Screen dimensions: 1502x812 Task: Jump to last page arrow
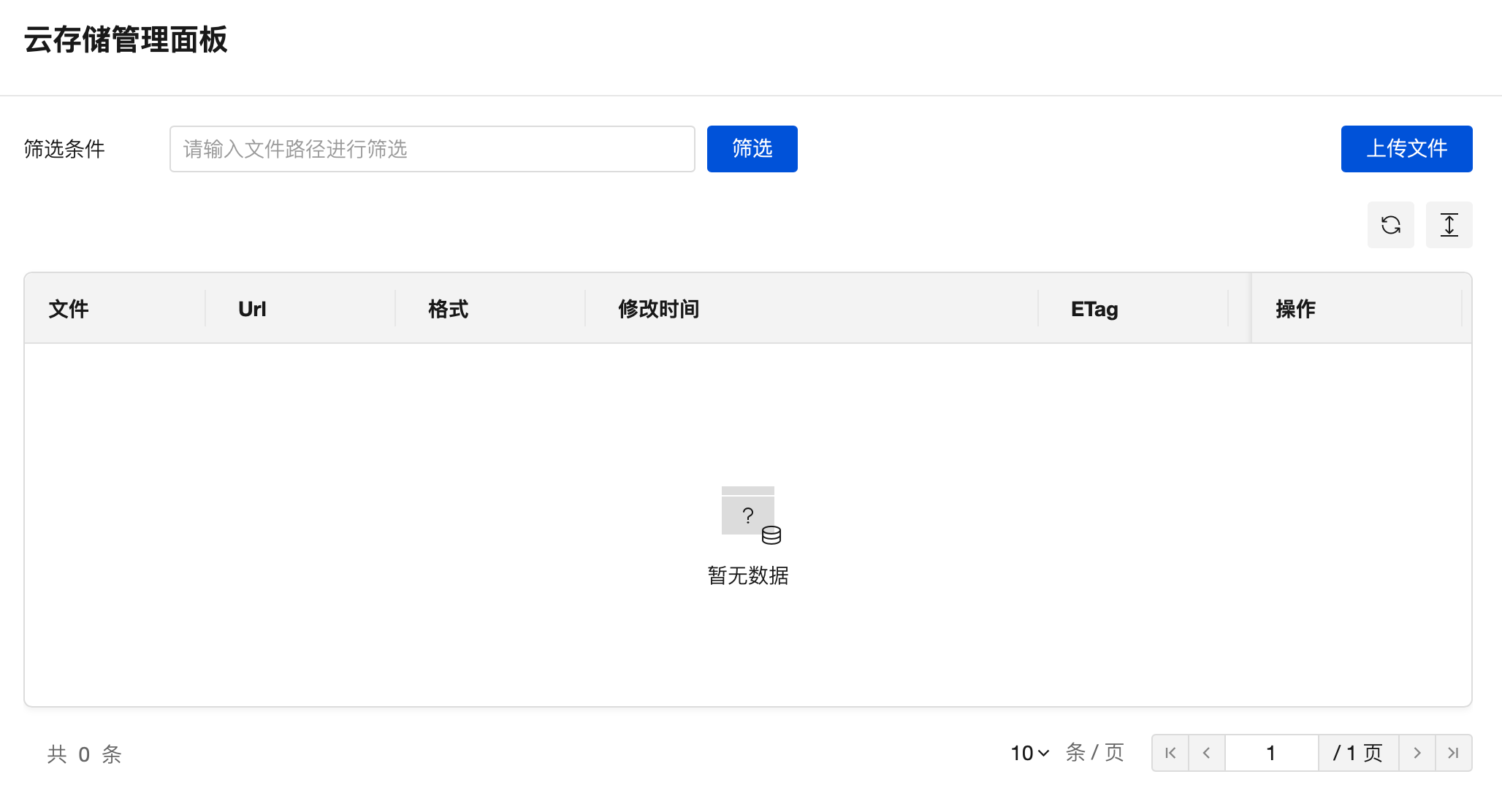[x=1454, y=753]
